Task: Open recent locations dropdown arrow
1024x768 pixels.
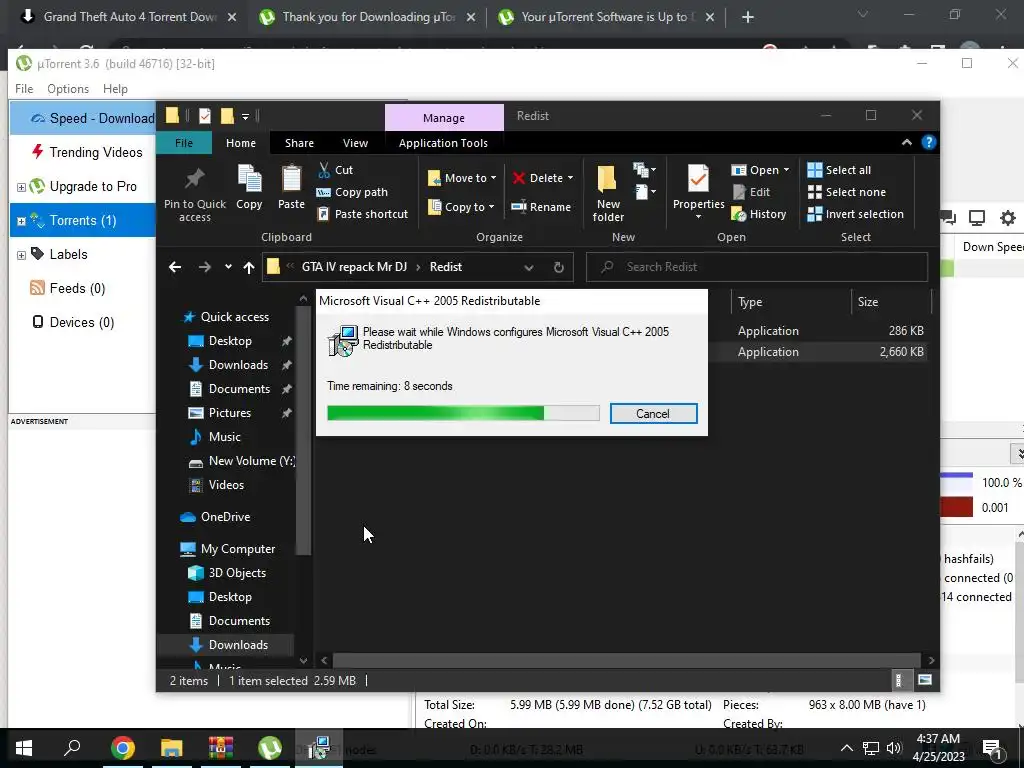Action: point(228,267)
